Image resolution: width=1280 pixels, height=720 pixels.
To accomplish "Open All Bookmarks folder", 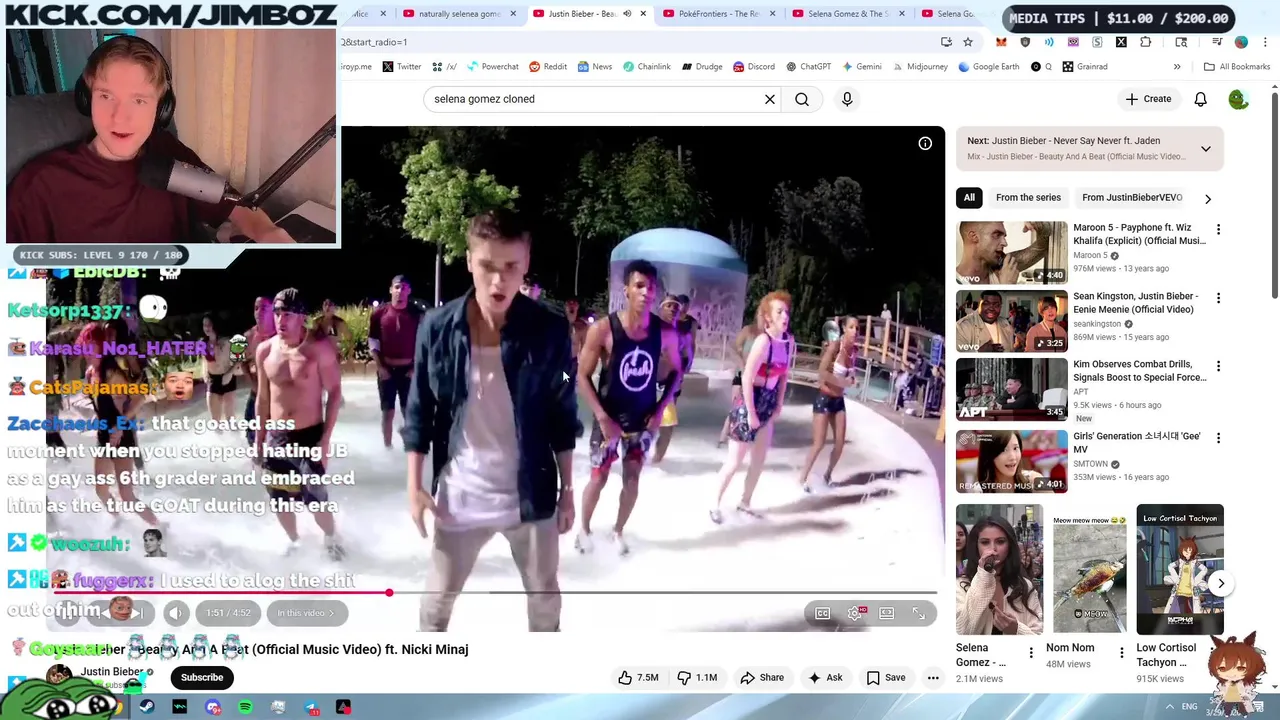I will tap(1237, 67).
